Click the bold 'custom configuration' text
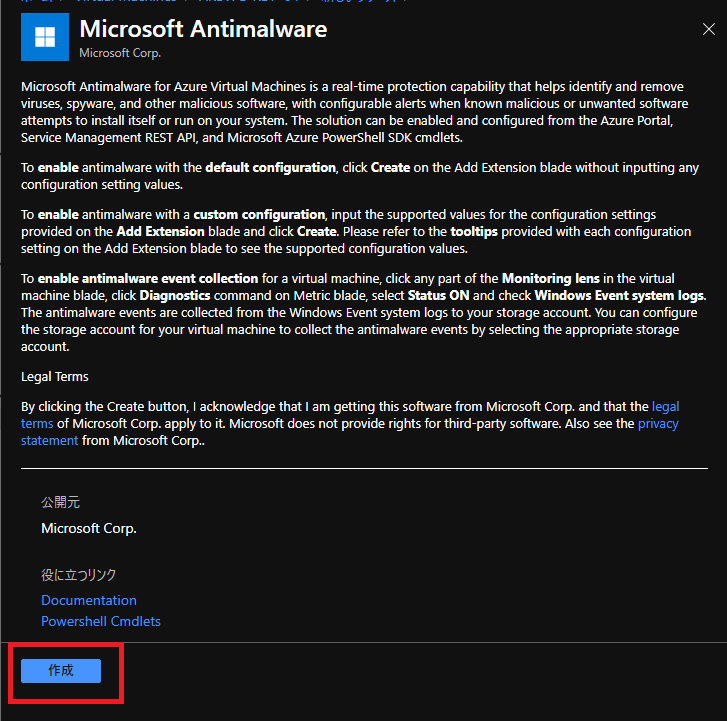The image size is (727, 721). pyautogui.click(x=259, y=215)
